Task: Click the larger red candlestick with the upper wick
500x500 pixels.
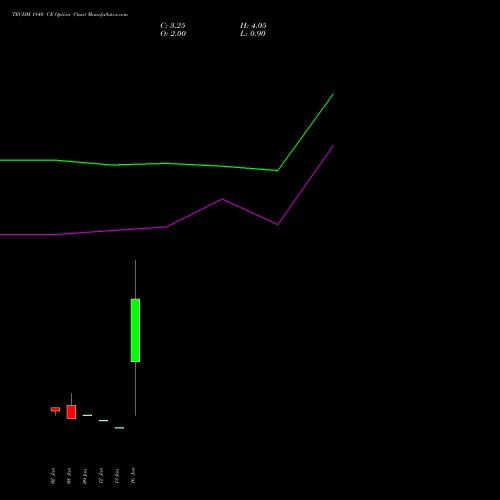Action: coord(71,412)
